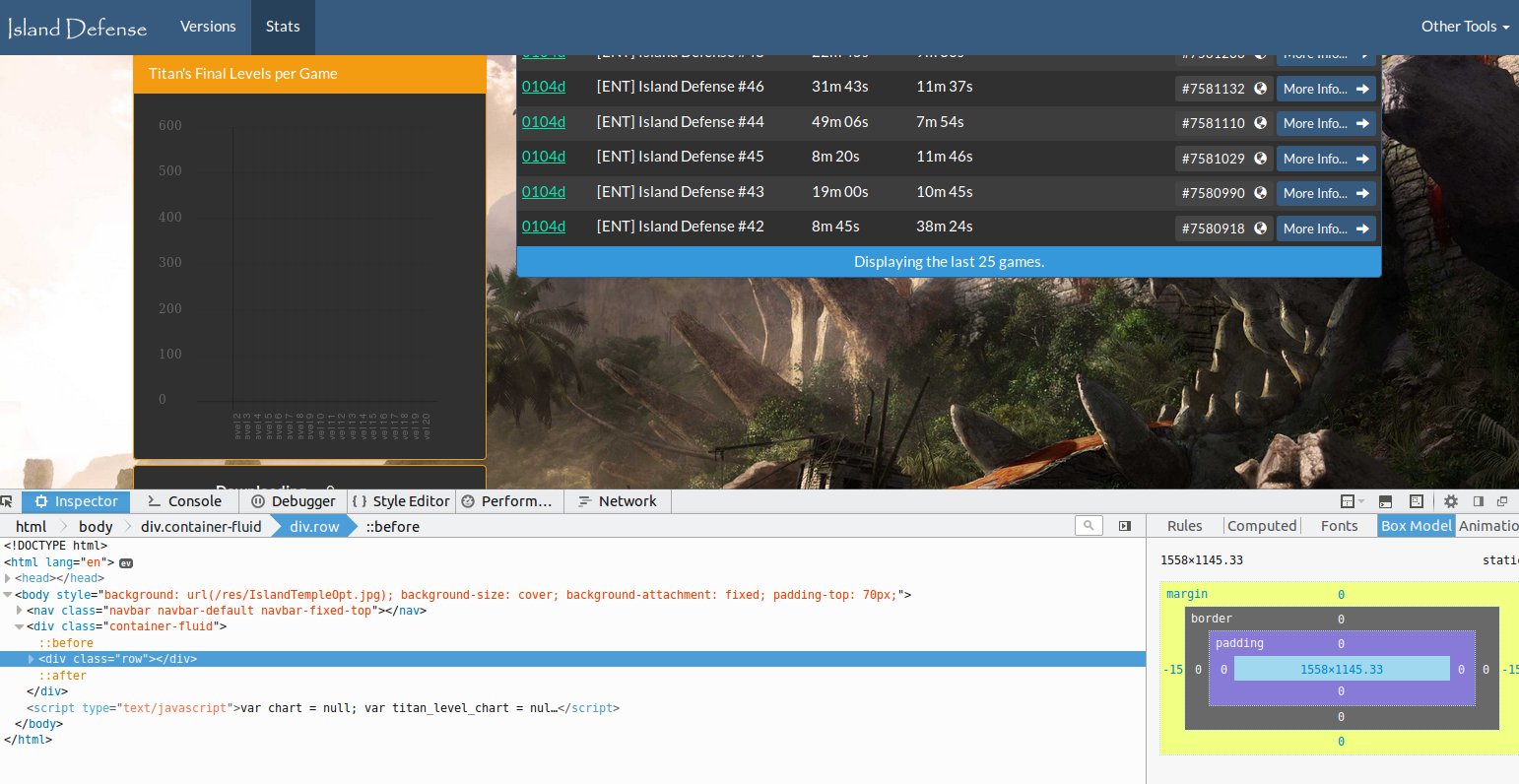
Task: Switch to the Console tab
Action: pyautogui.click(x=184, y=501)
